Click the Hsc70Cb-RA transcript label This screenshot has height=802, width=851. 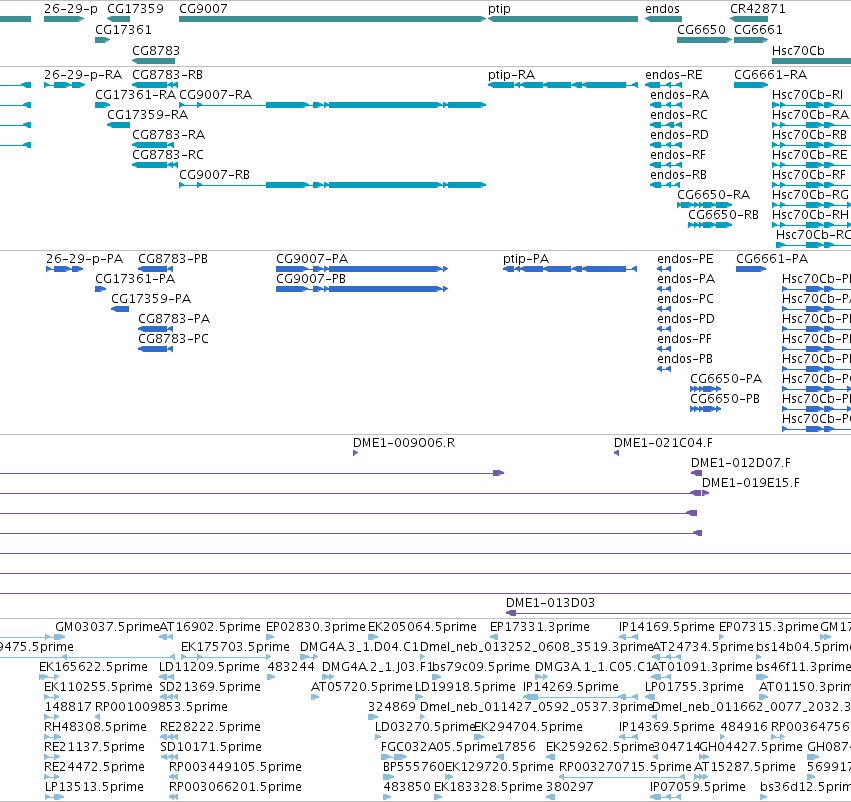coord(810,115)
